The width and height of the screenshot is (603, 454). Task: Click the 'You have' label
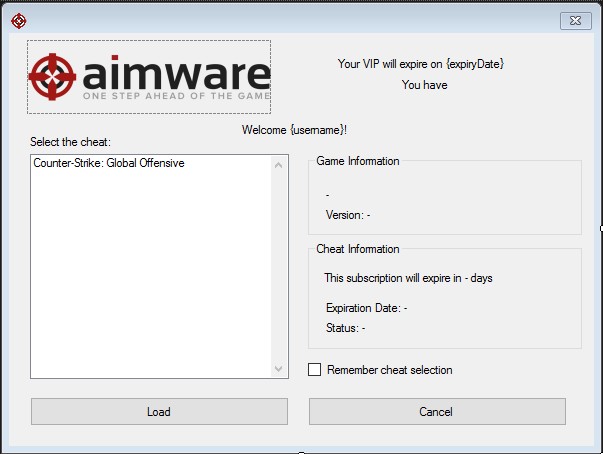tap(425, 85)
